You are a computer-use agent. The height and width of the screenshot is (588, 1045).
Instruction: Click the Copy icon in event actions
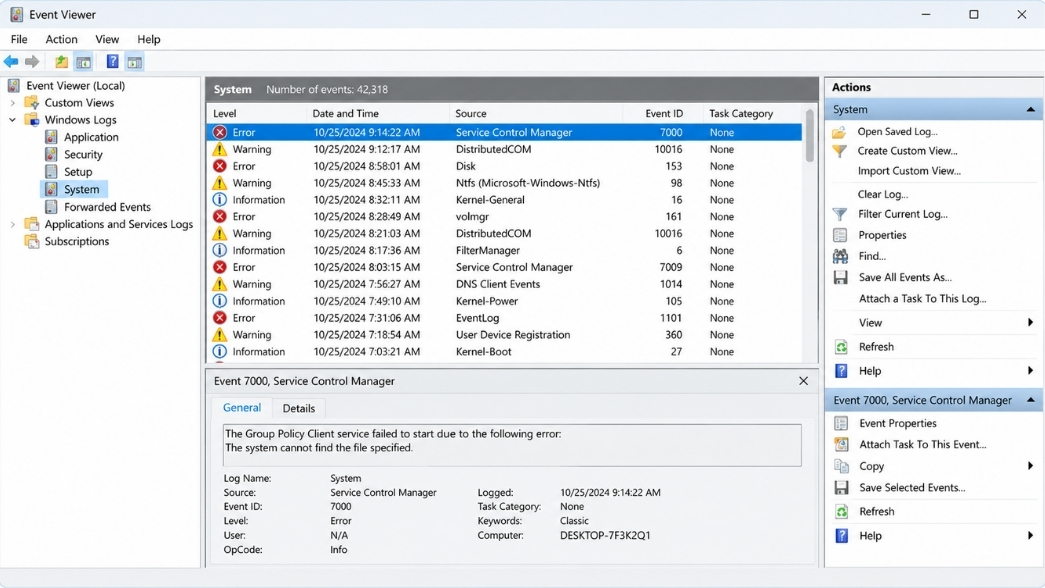point(841,466)
